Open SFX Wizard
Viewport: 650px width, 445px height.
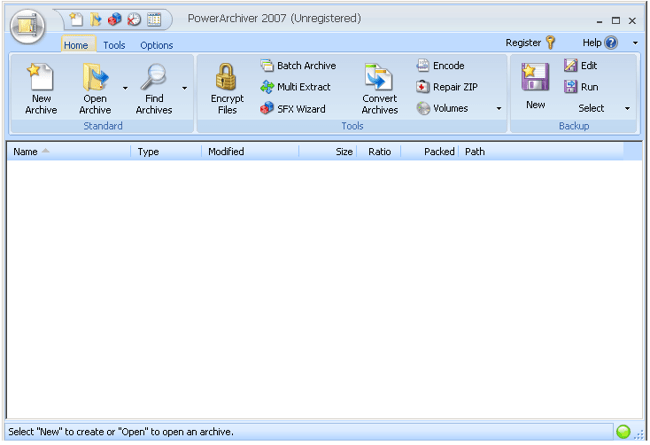click(293, 109)
